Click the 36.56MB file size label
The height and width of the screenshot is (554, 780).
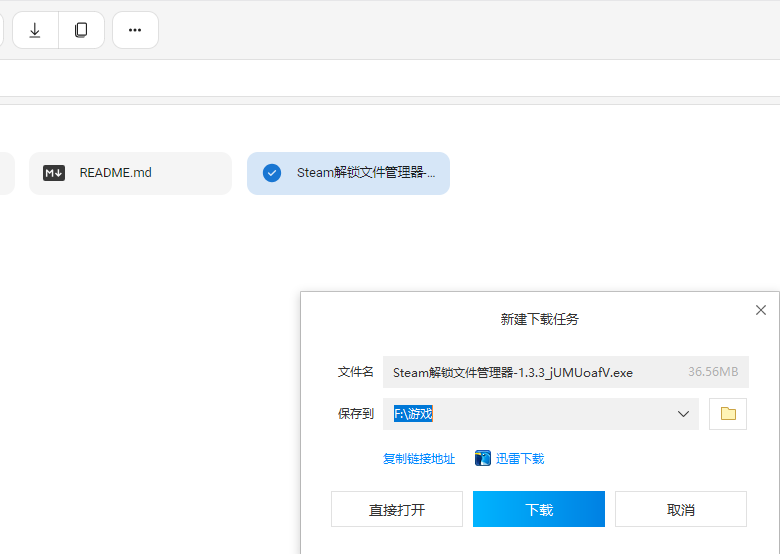[713, 372]
